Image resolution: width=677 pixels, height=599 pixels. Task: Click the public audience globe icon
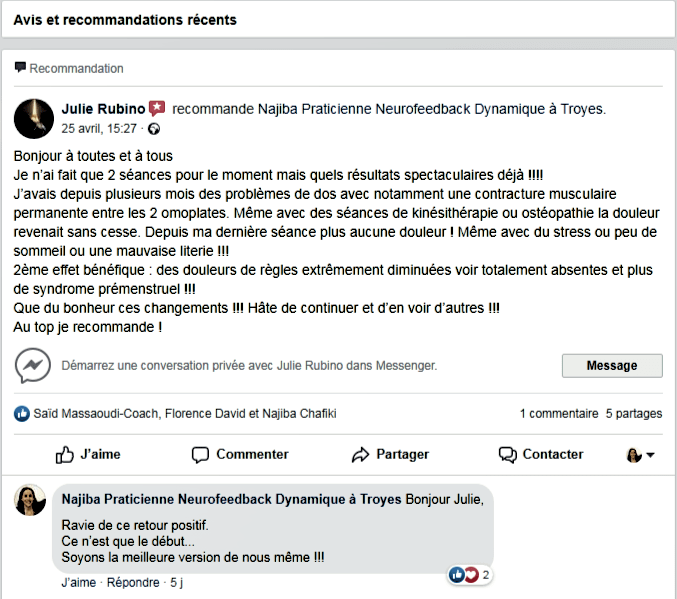(x=154, y=129)
